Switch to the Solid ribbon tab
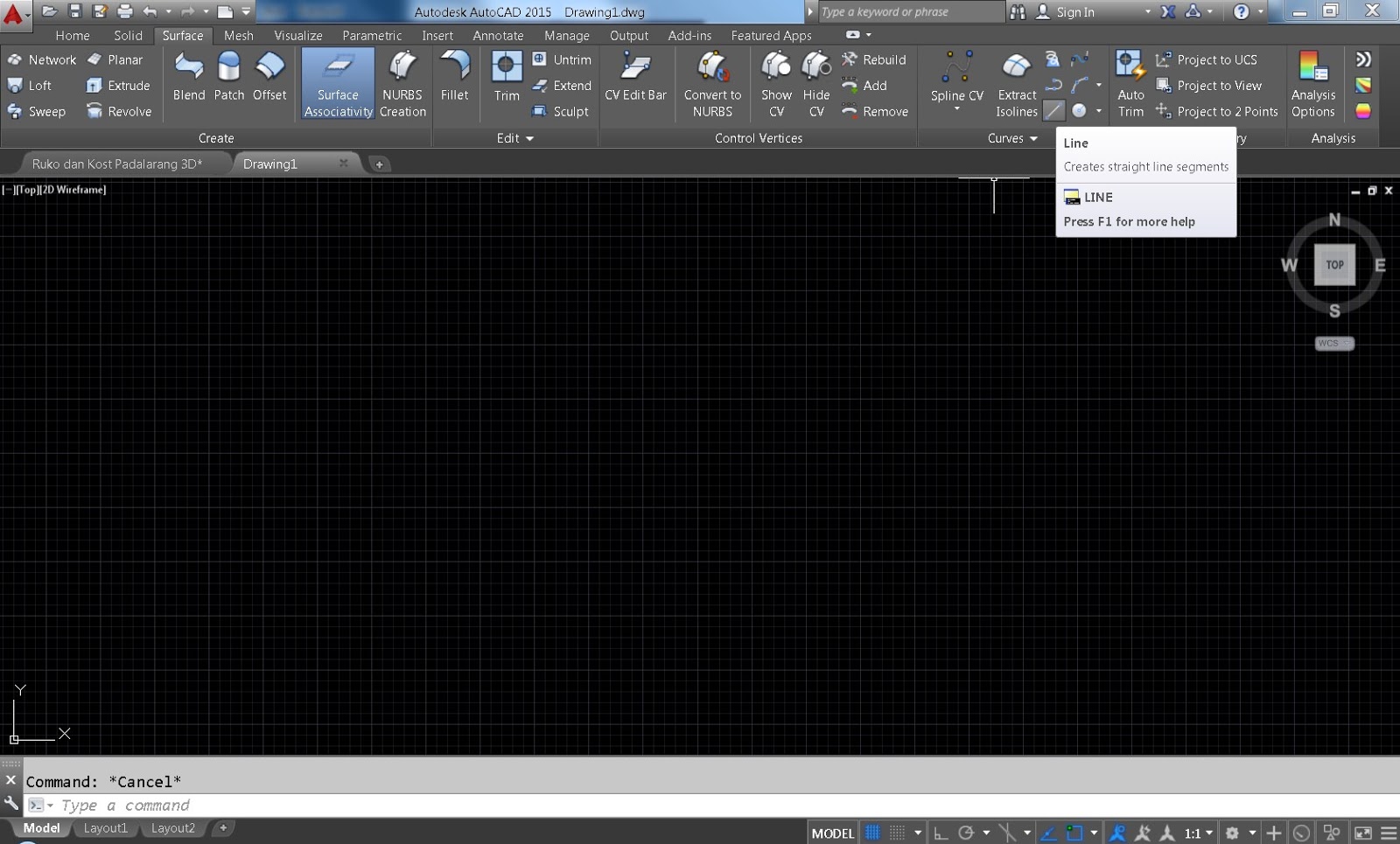The height and width of the screenshot is (844, 1400). [x=128, y=36]
